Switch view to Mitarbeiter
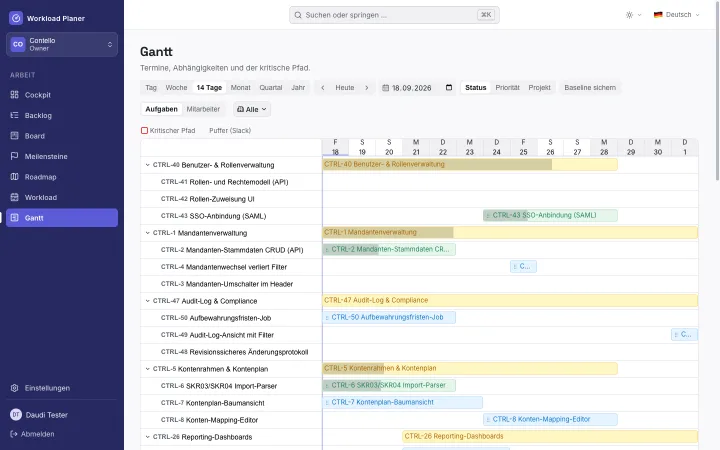Screen dimensions: 720x450 point(203,109)
